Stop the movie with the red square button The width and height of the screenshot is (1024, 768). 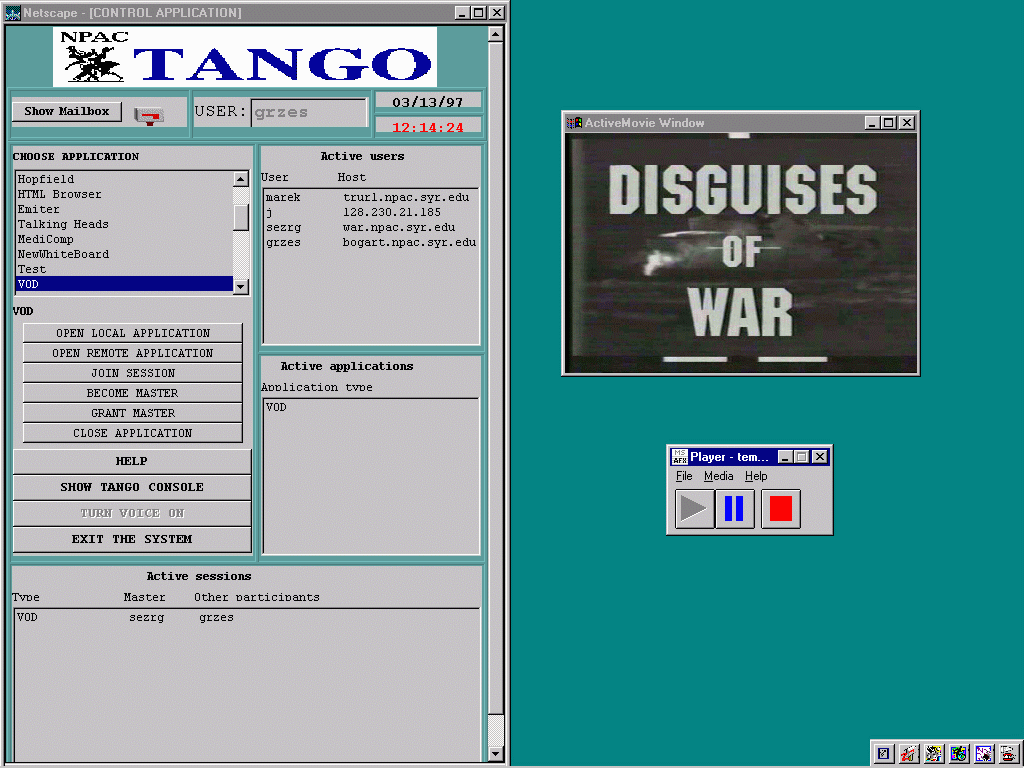tap(780, 508)
